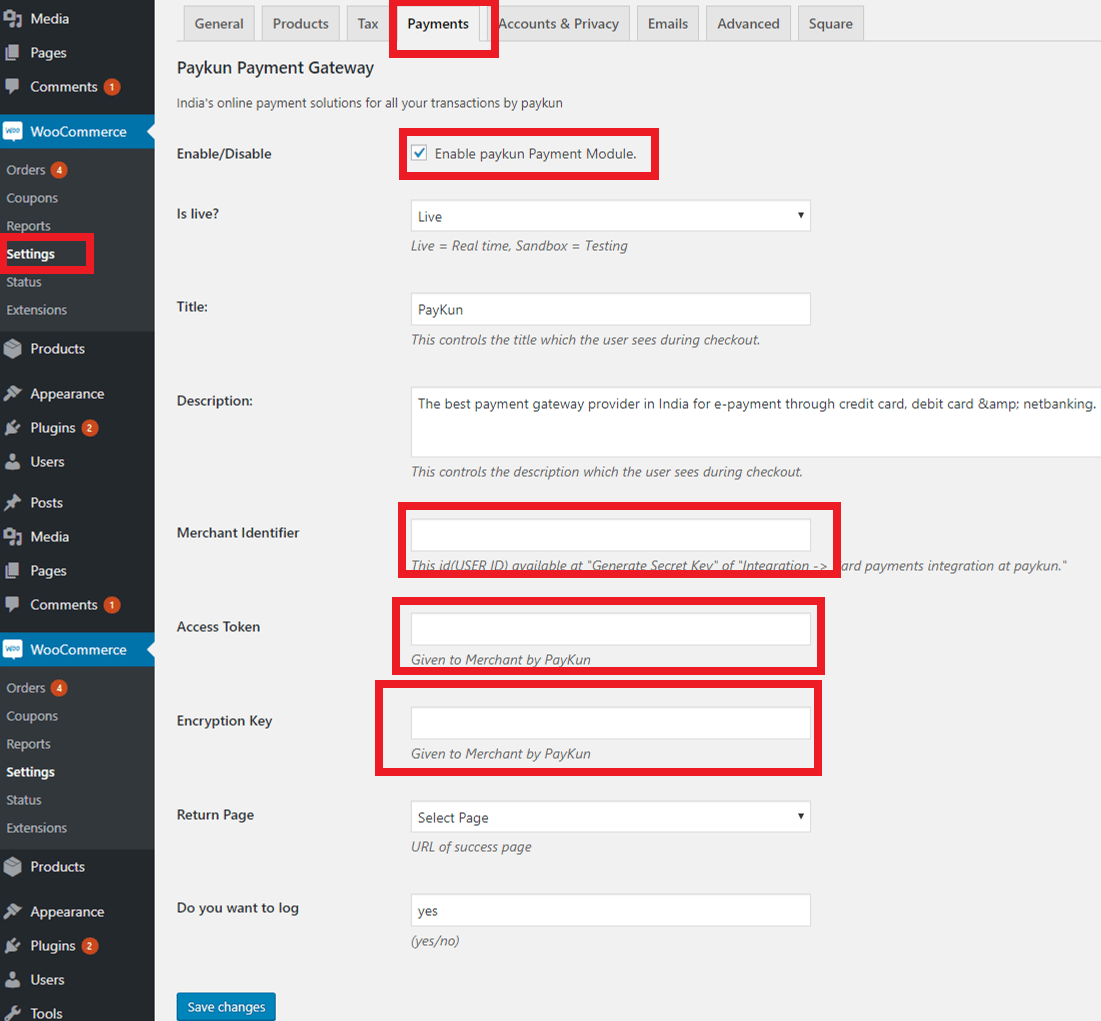Click the Media icon at the sidebar top
This screenshot has width=1101, height=1021.
pyautogui.click(x=13, y=19)
